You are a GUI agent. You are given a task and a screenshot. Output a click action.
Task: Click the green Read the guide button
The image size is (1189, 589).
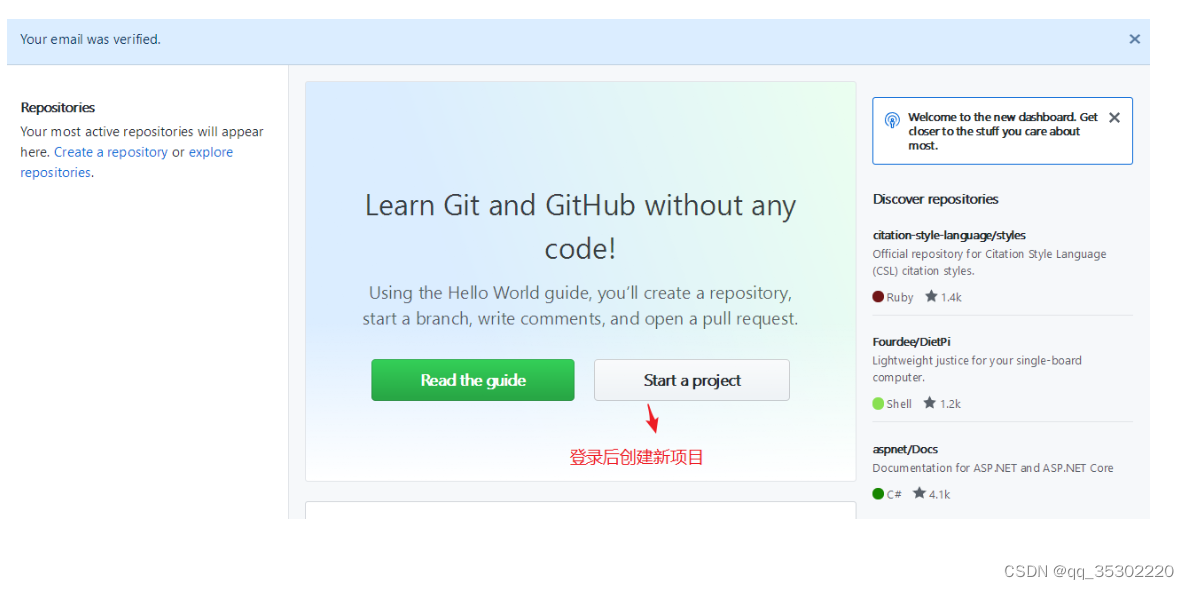coord(472,380)
